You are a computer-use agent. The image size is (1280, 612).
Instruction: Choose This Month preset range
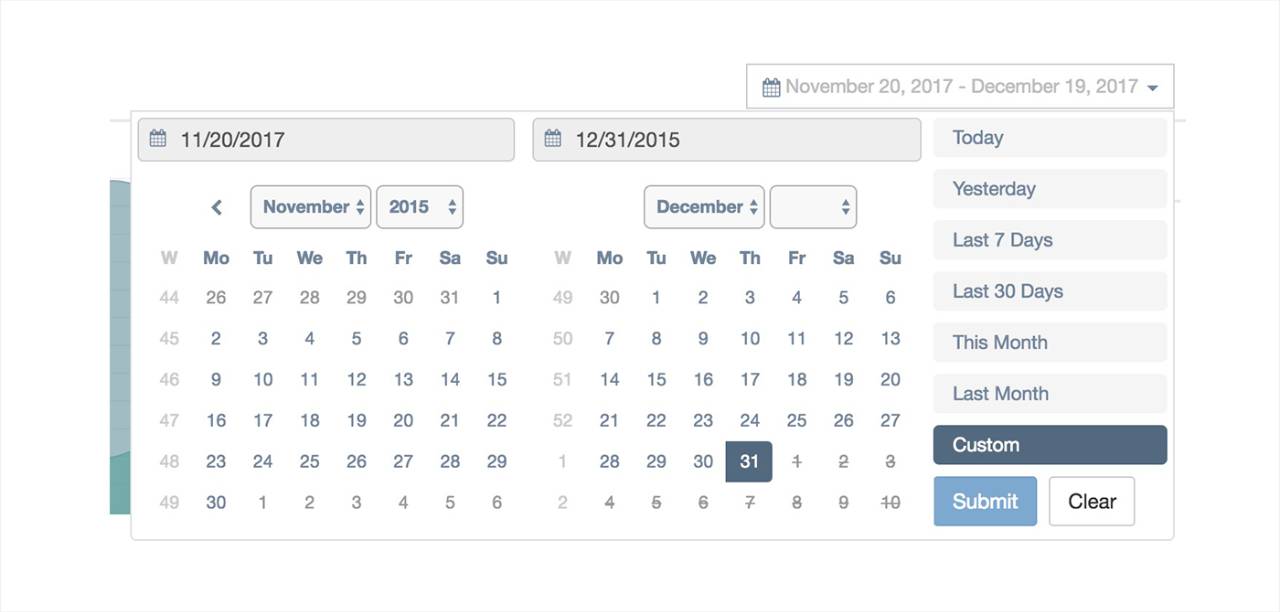pos(1050,342)
